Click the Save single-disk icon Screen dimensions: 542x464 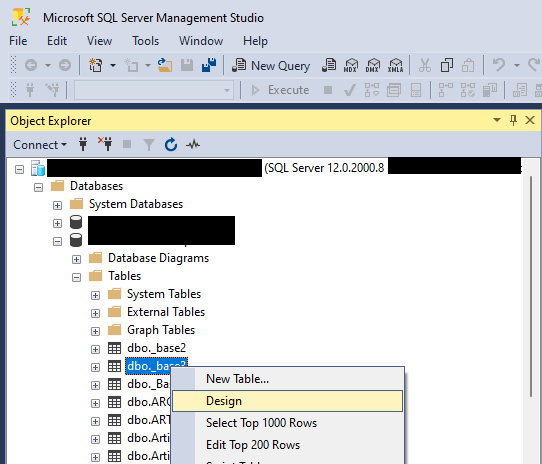187,65
